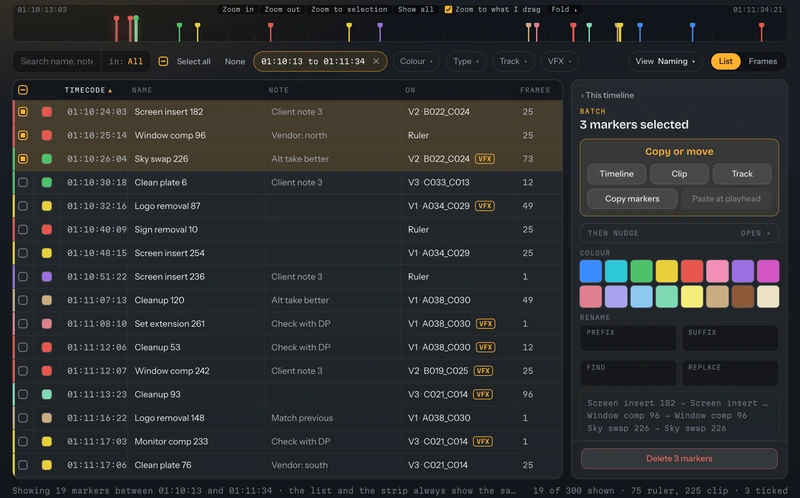This screenshot has height=498, width=800.
Task: Switch to the List view
Action: click(726, 61)
